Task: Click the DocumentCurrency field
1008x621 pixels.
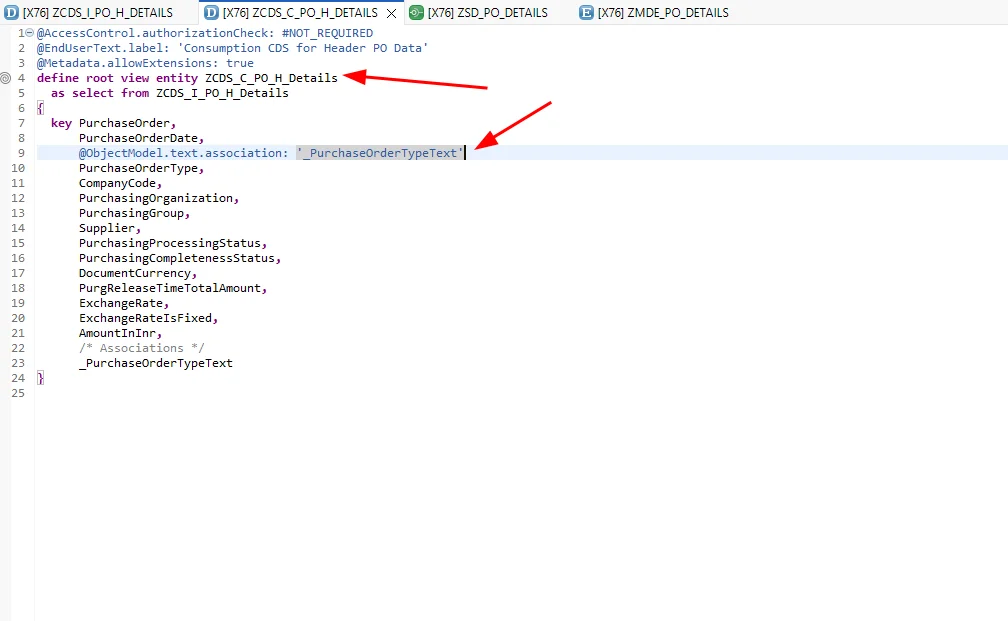Action: click(134, 273)
